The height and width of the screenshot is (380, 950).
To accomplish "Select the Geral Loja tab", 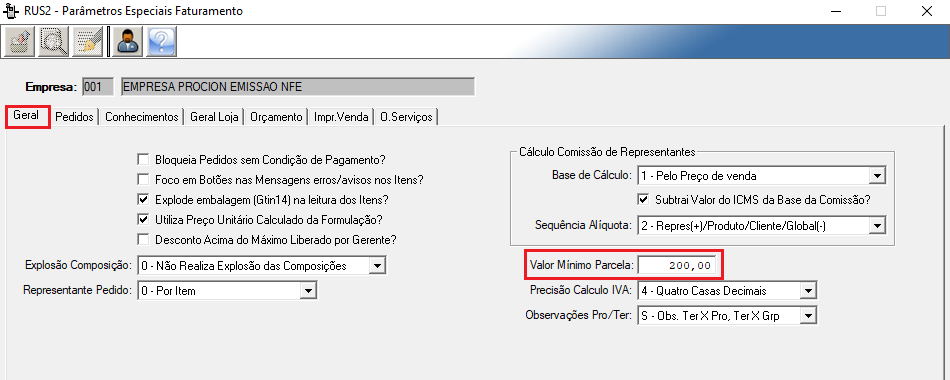I will click(214, 117).
